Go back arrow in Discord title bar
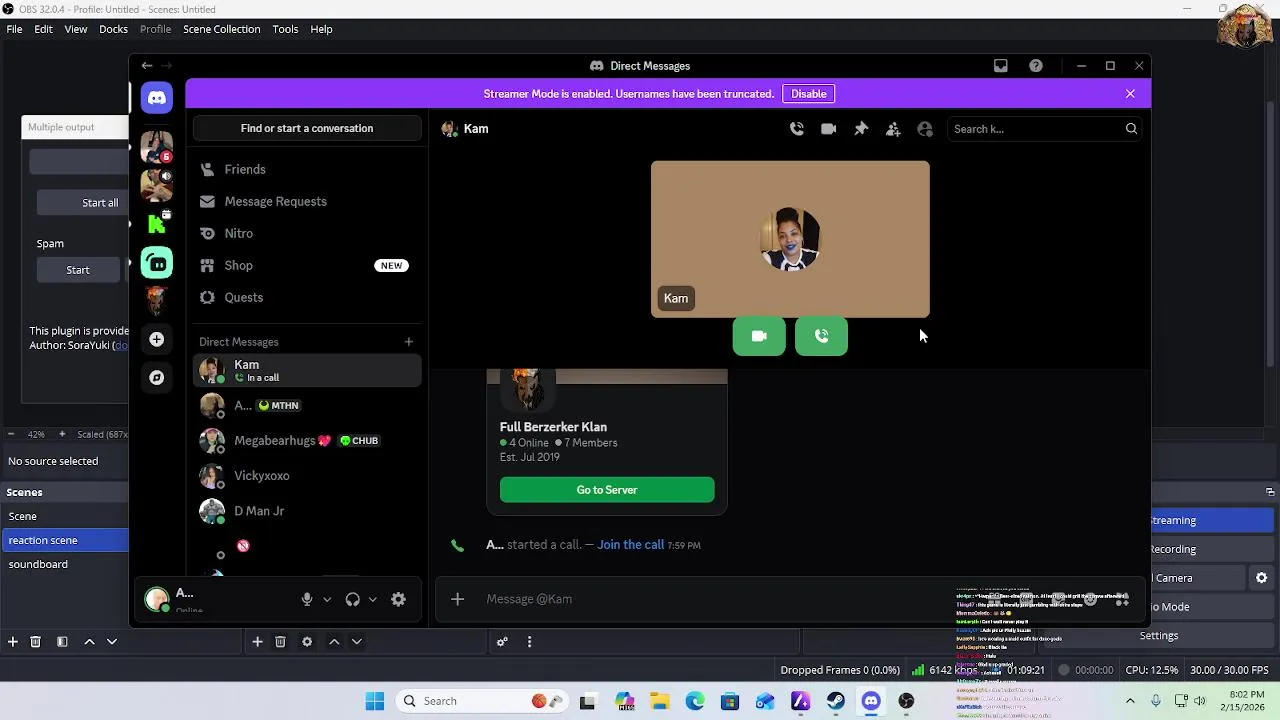 tap(147, 66)
